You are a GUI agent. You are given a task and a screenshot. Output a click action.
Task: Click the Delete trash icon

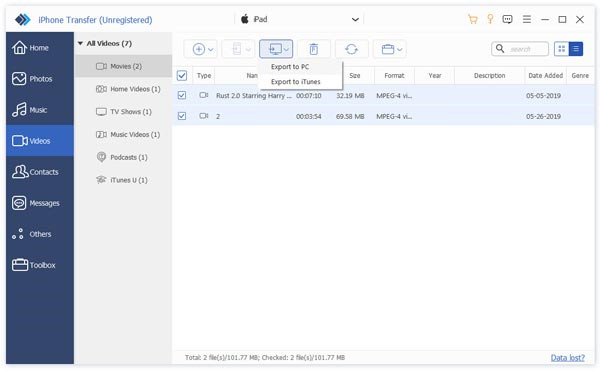(314, 49)
